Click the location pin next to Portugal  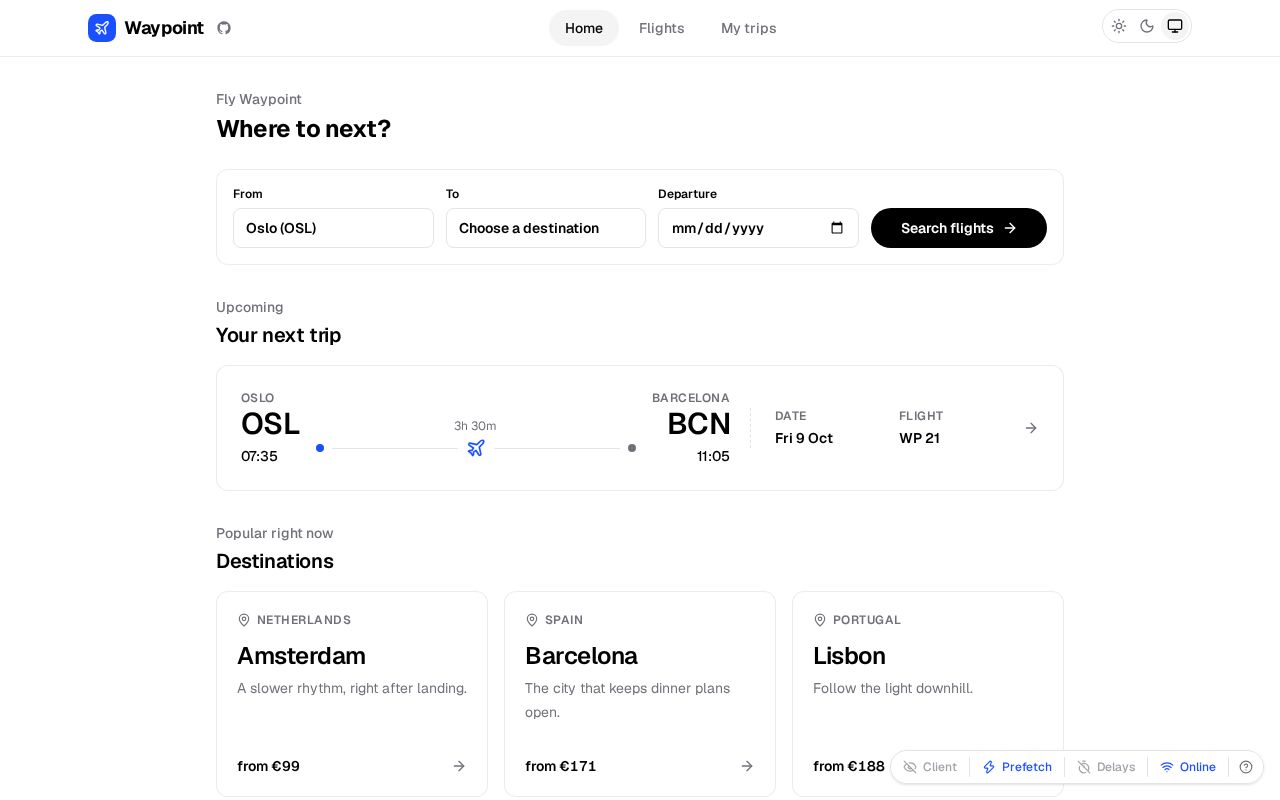[820, 620]
